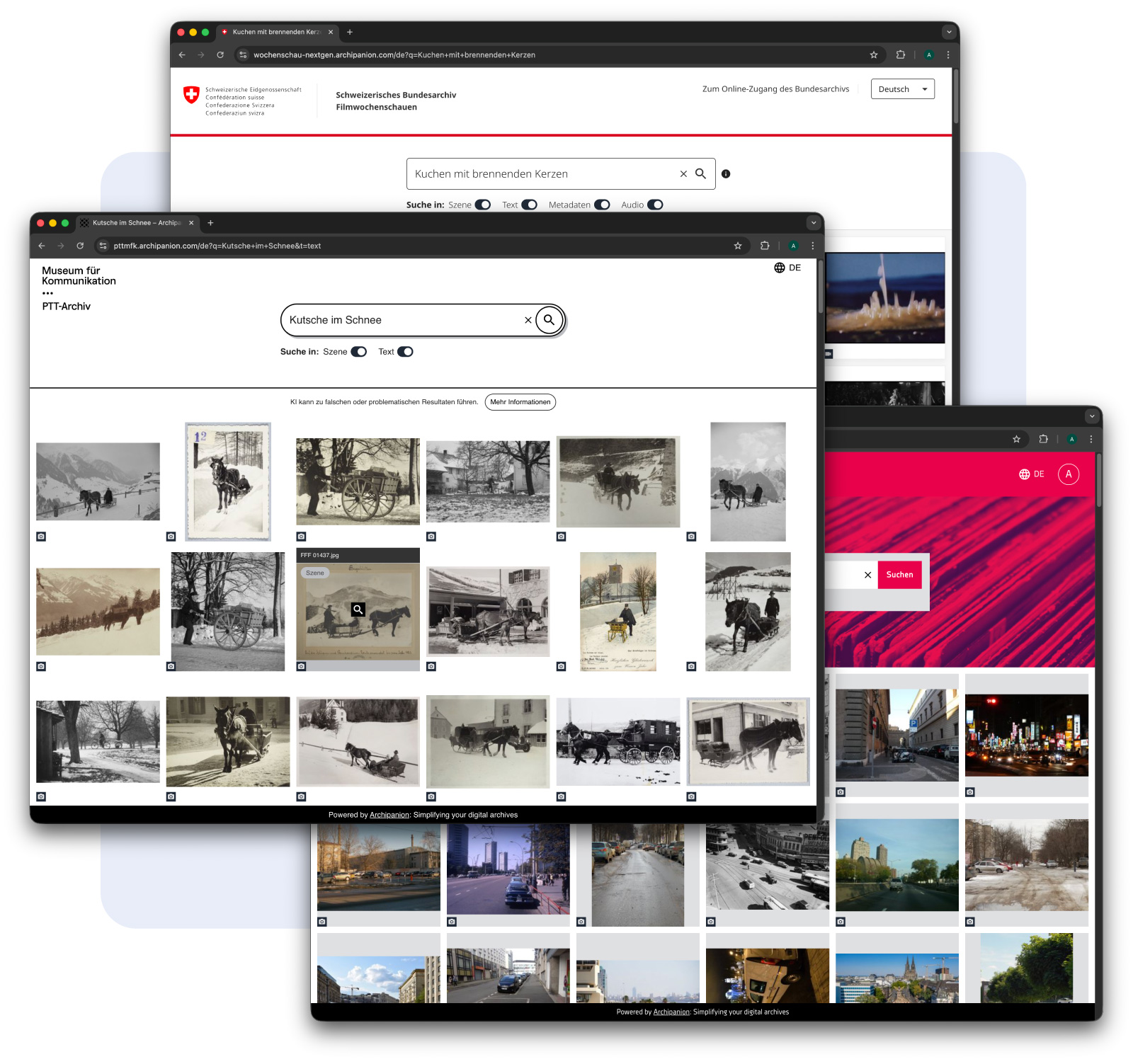This screenshot has height=1064, width=1133.
Task: Click the globe DE language icon in PTT-Archiv
Action: click(x=787, y=268)
